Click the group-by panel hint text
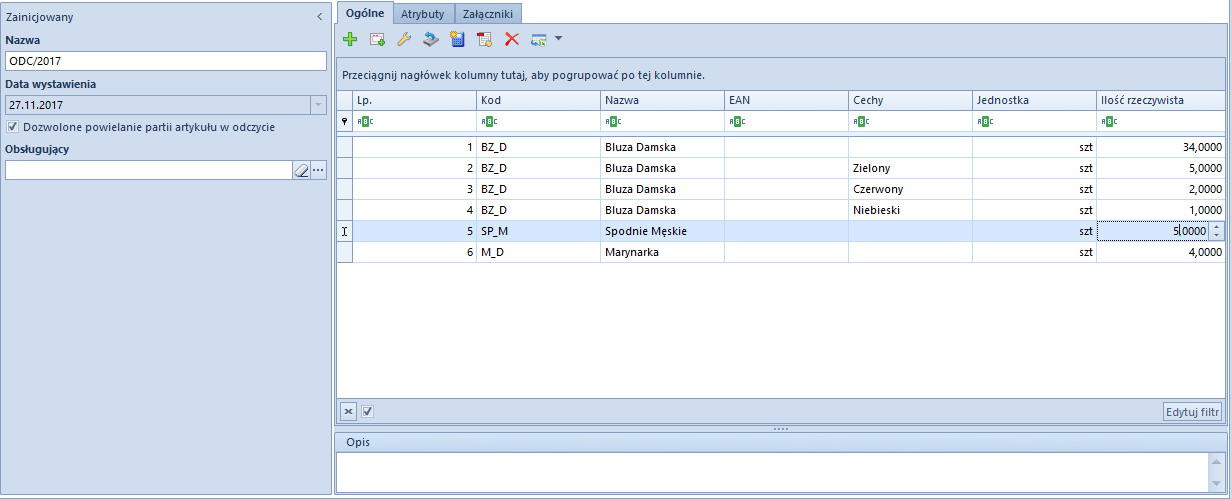This screenshot has width=1231, height=499. [x=523, y=74]
